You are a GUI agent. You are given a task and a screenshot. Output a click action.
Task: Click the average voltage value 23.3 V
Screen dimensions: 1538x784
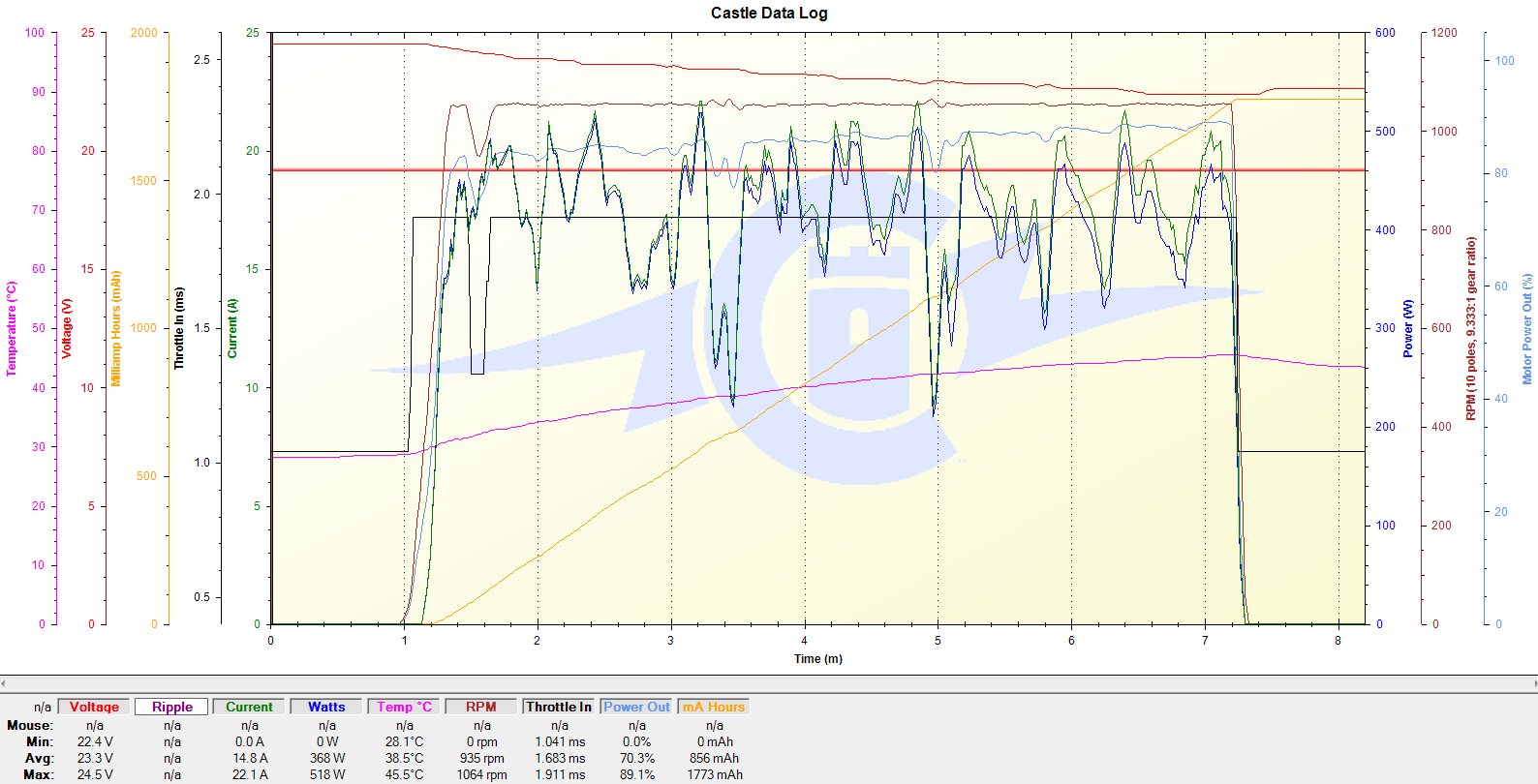tap(95, 758)
